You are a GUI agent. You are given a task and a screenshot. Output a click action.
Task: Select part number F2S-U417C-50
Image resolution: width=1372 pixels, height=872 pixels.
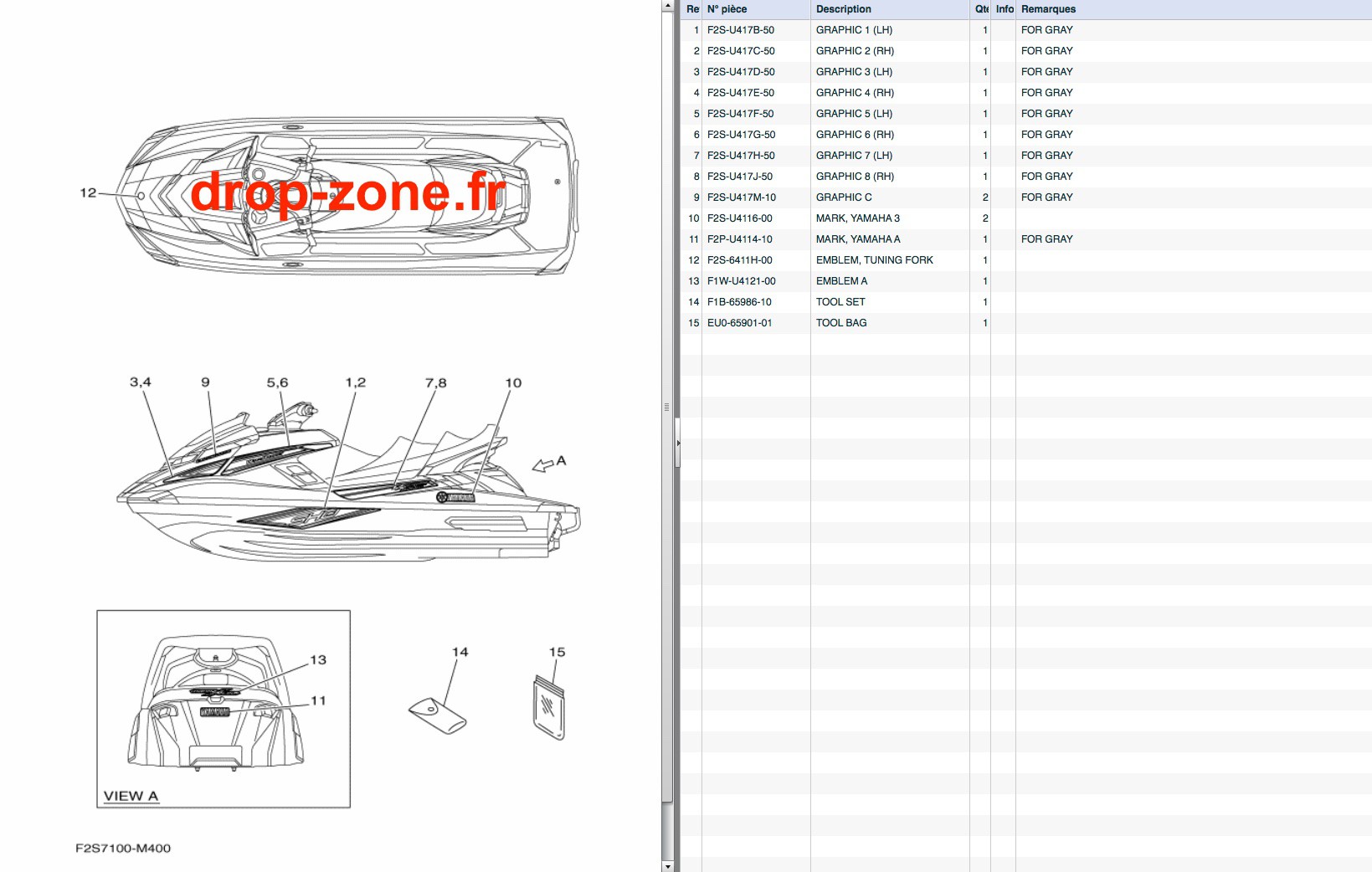click(741, 51)
